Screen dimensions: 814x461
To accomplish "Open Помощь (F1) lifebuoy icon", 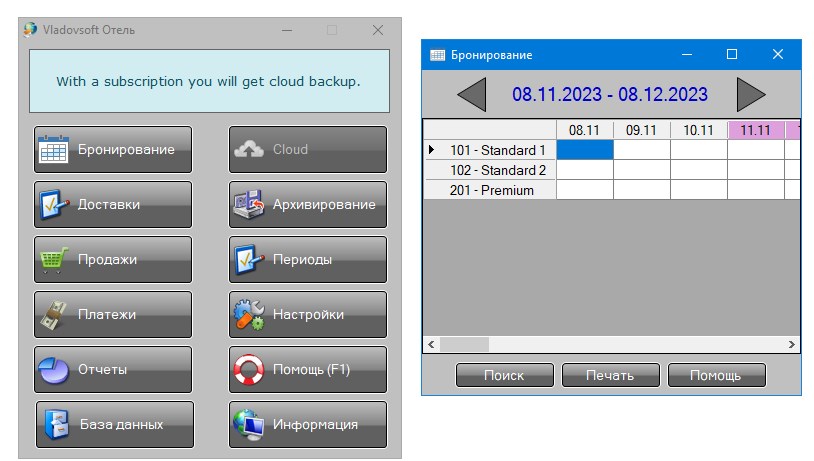I will (249, 370).
